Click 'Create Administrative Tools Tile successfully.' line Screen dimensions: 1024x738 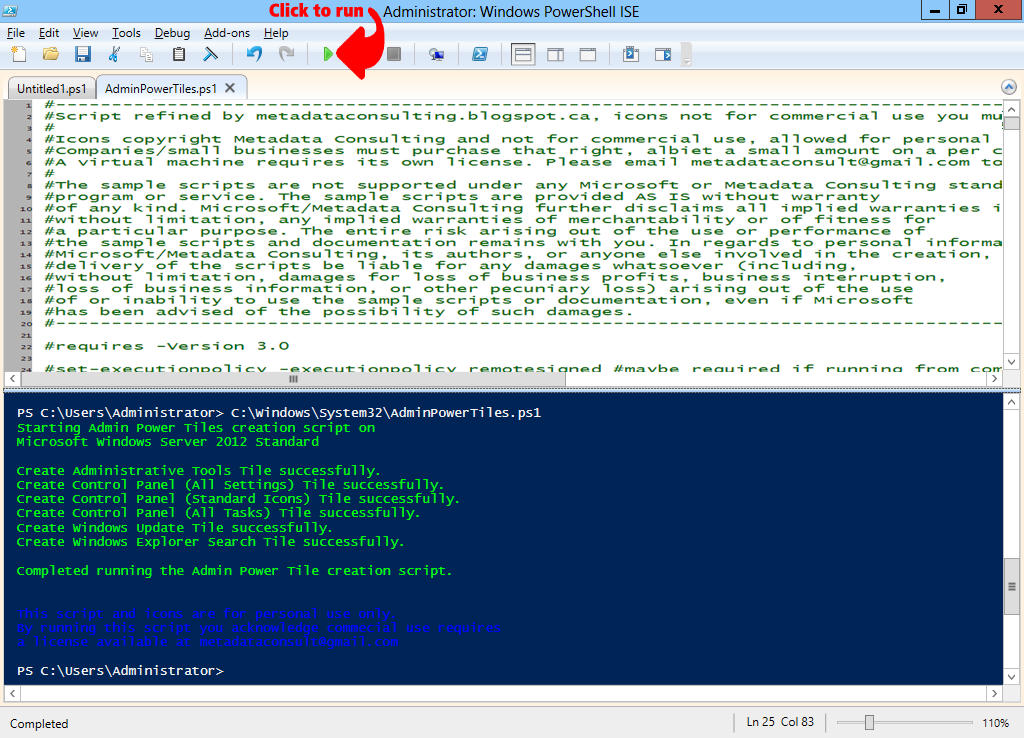[x=198, y=471]
